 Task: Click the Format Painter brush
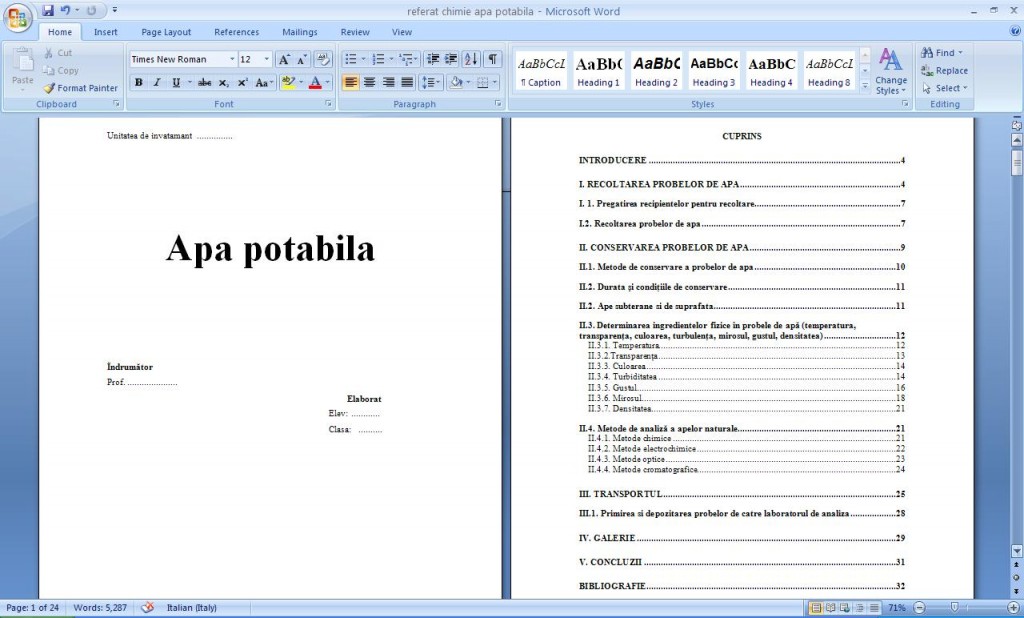50,88
